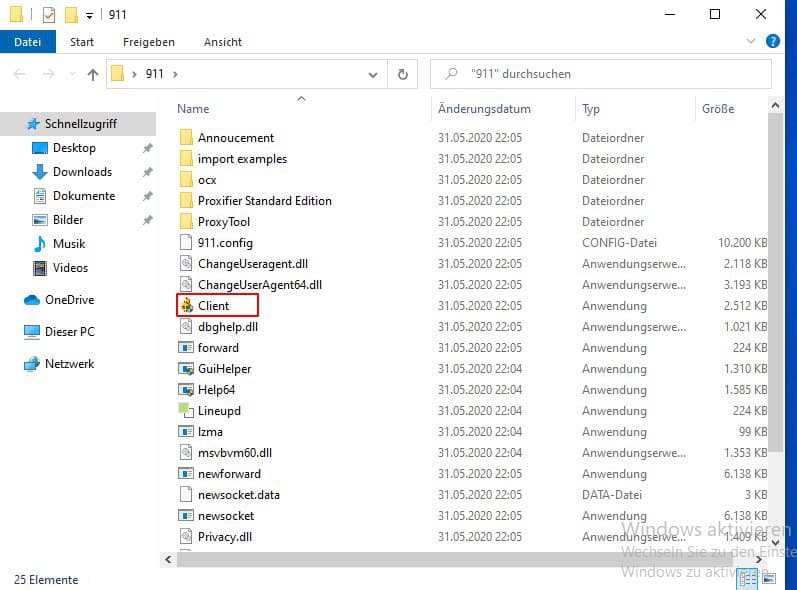Open OneDrive in the navigation pane
This screenshot has width=797, height=590.
pyautogui.click(x=68, y=300)
